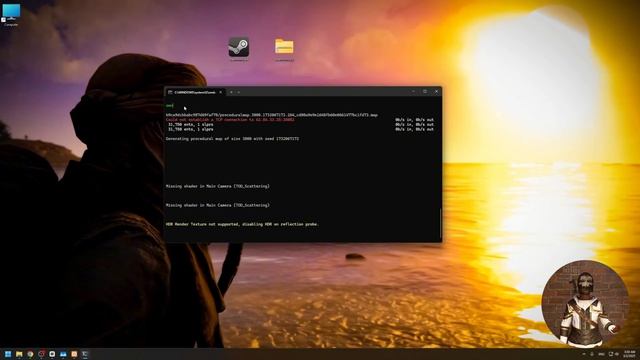Click 'HDR Render Texture not supported' line
Screen dimensions: 640x360
coord(242,224)
